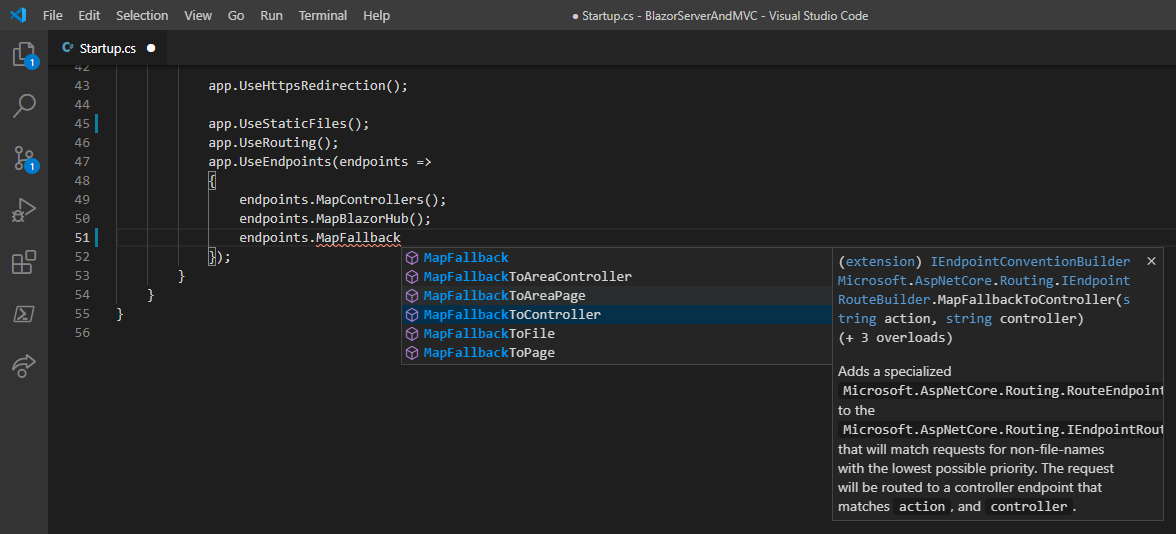
Task: Click the method icon beside MapFallbackToAreaController
Action: tap(412, 277)
